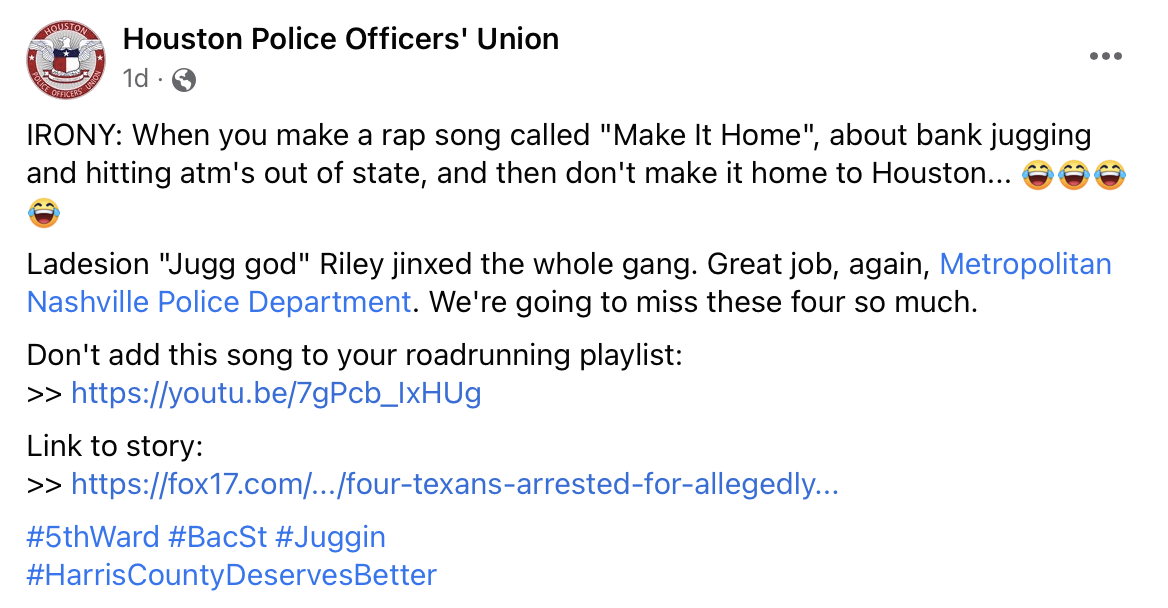Click the #Juggin hashtag

[330, 537]
